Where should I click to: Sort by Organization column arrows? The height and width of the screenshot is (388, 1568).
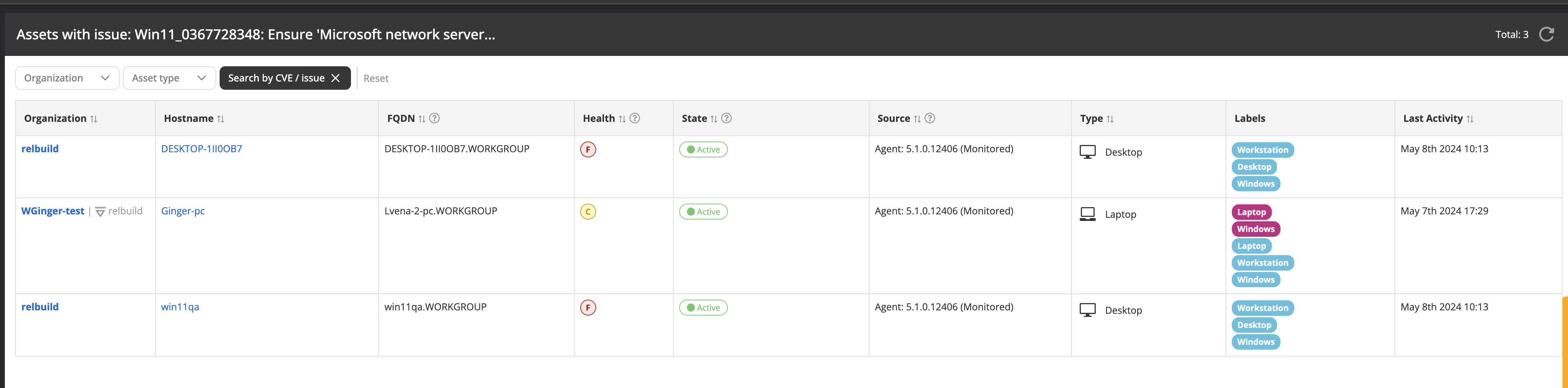(x=94, y=119)
